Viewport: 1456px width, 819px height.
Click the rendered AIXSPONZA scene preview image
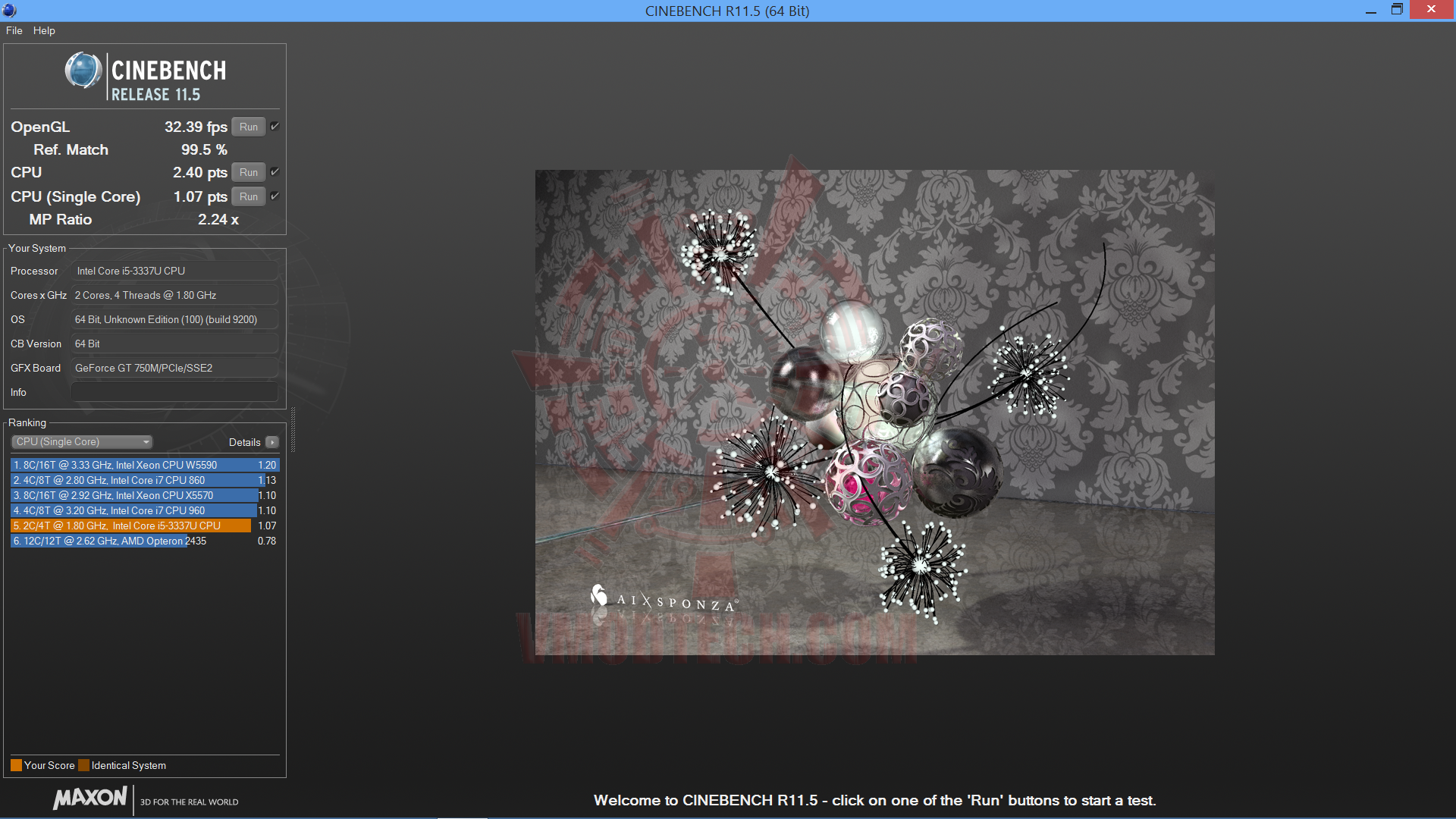click(x=874, y=412)
